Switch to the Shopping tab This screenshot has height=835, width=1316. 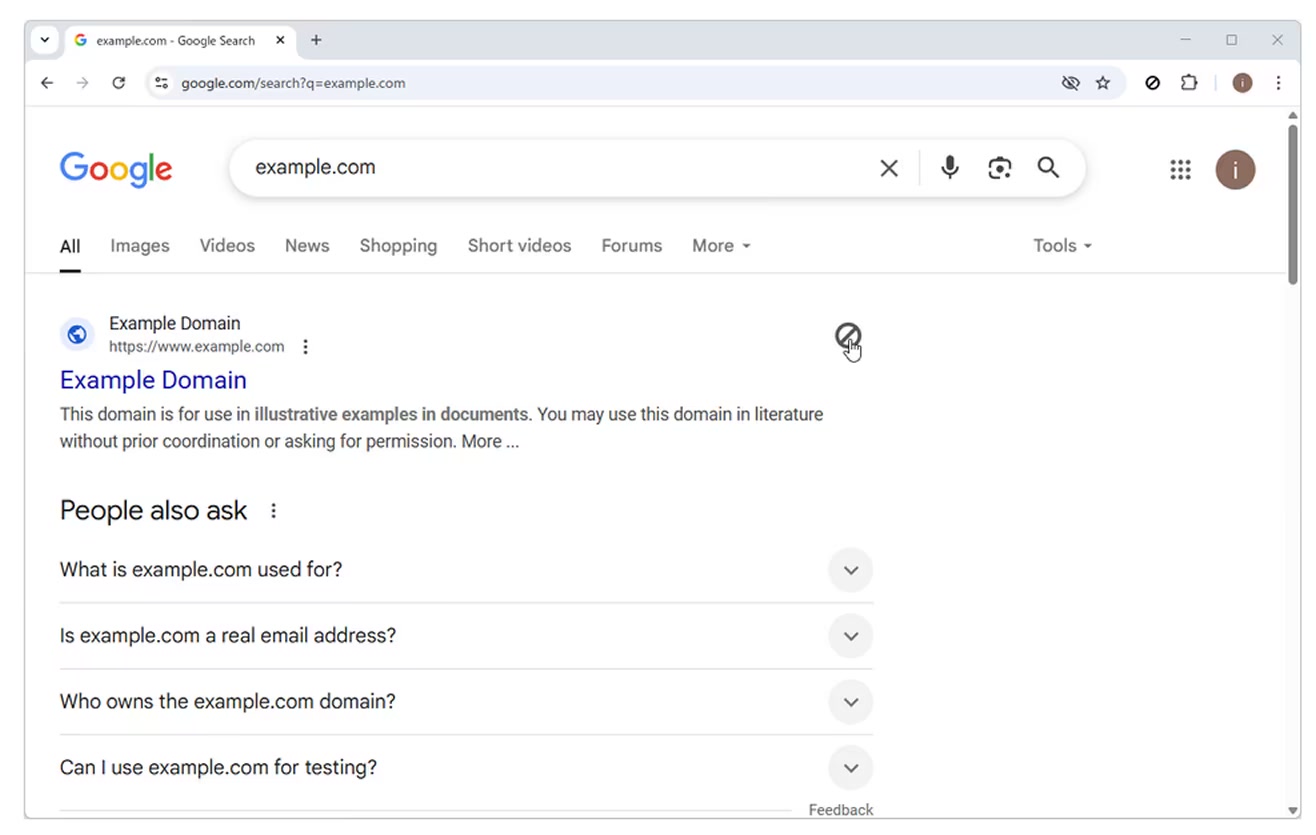[x=398, y=246]
